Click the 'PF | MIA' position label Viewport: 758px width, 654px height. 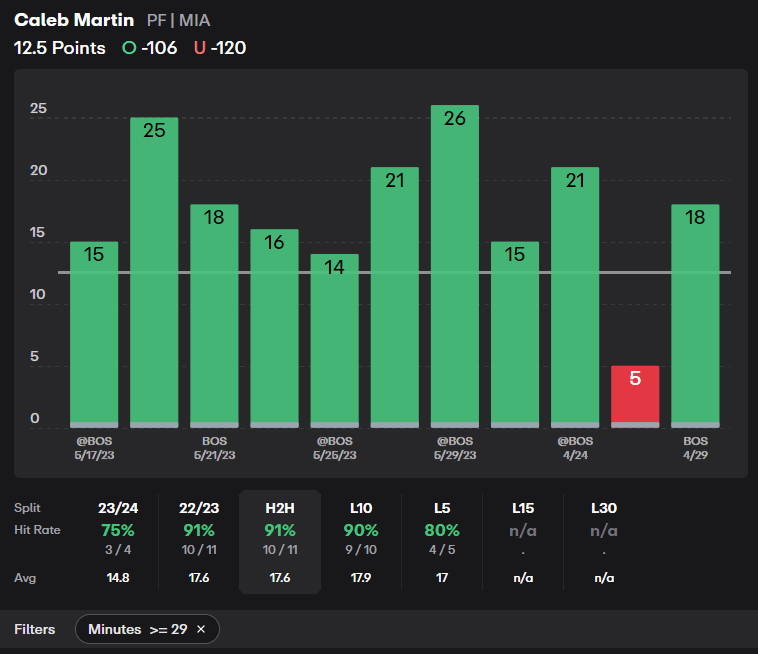[178, 20]
